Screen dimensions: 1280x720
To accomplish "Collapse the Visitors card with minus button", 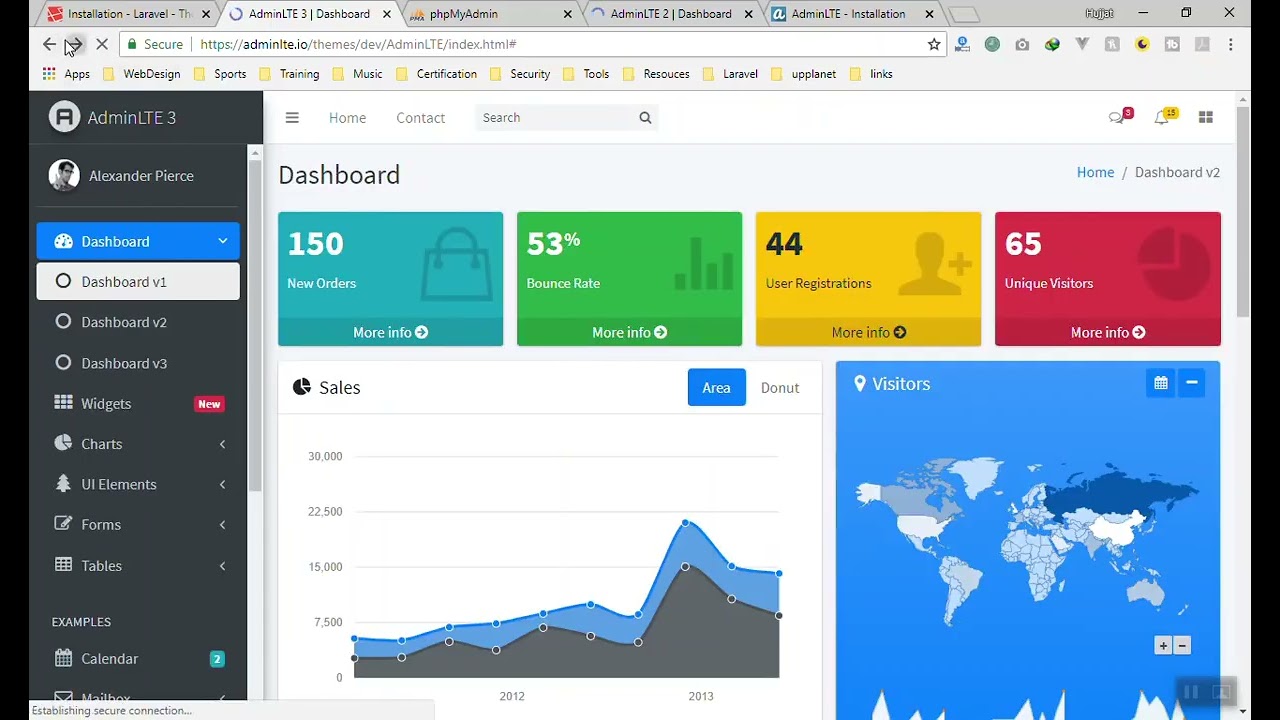I will (x=1191, y=383).
